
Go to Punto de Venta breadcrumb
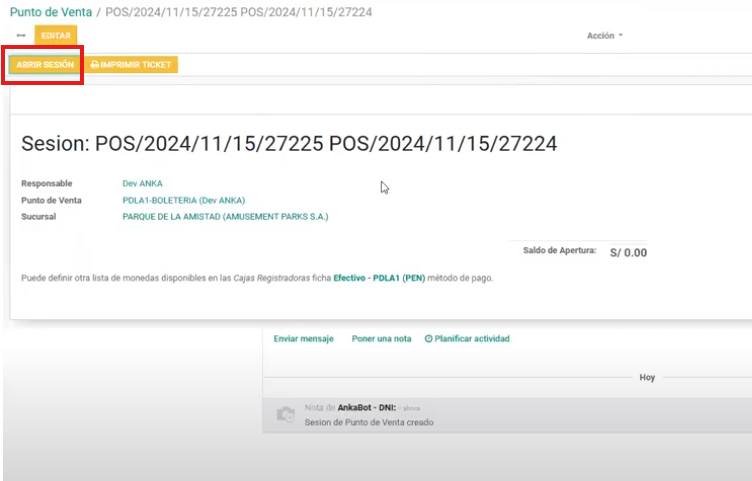click(x=50, y=12)
